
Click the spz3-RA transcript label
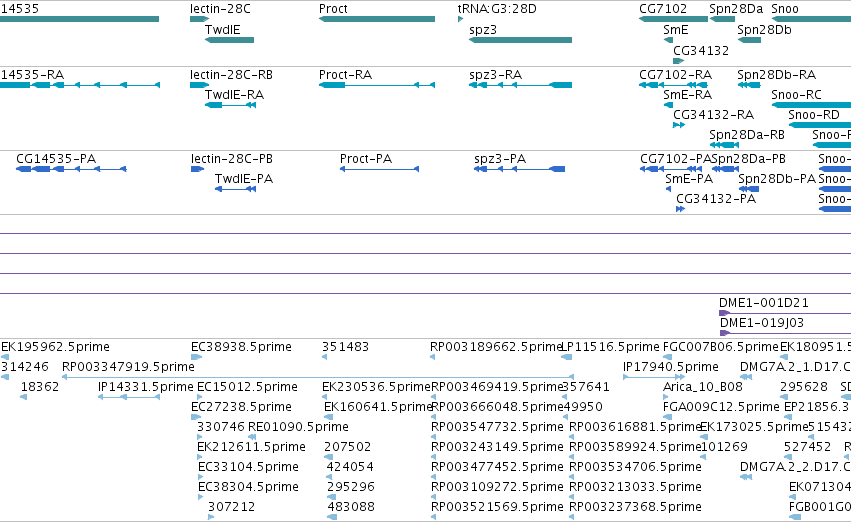click(496, 74)
